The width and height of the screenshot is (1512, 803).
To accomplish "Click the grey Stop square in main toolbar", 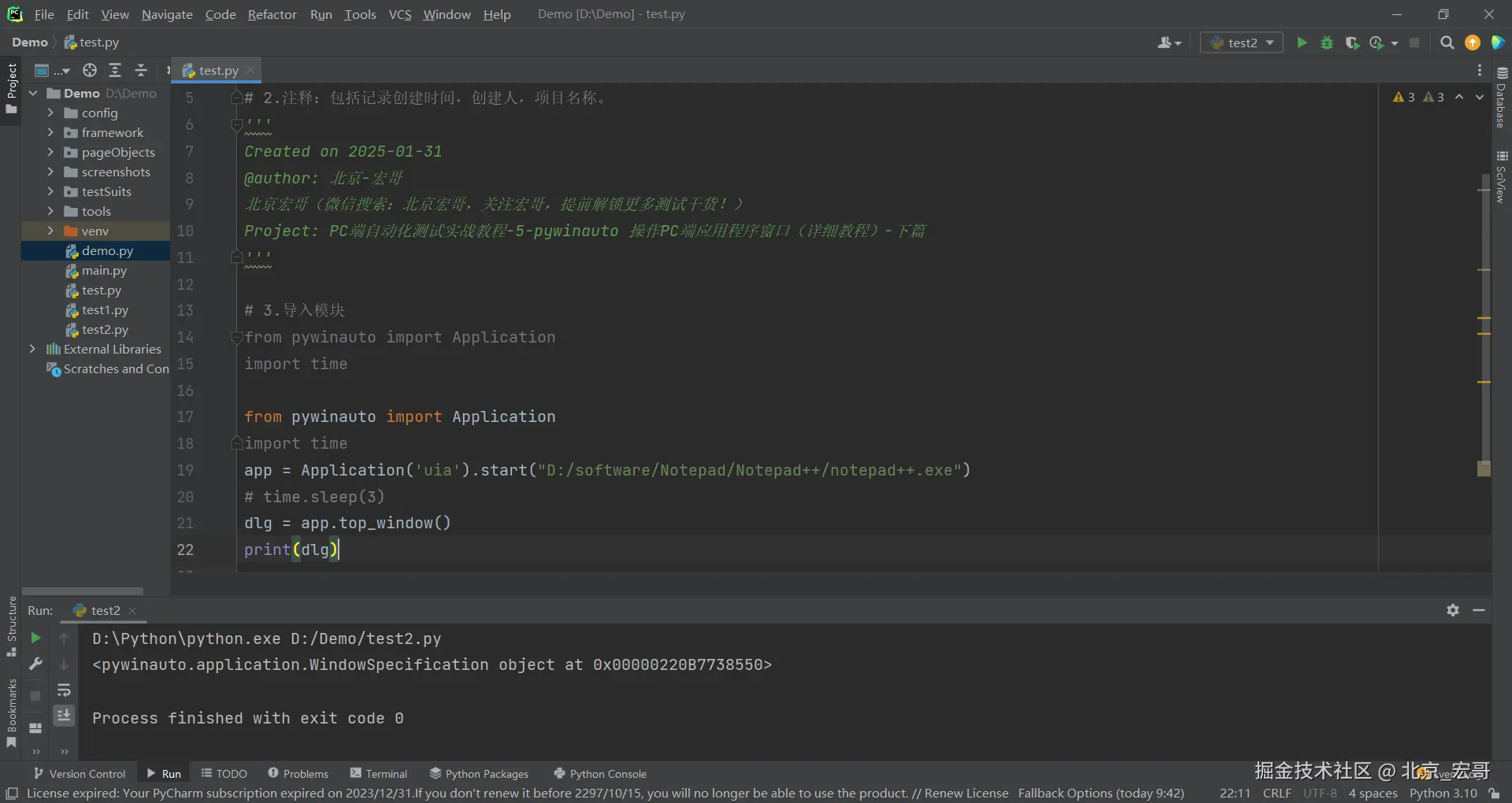I will click(1414, 43).
